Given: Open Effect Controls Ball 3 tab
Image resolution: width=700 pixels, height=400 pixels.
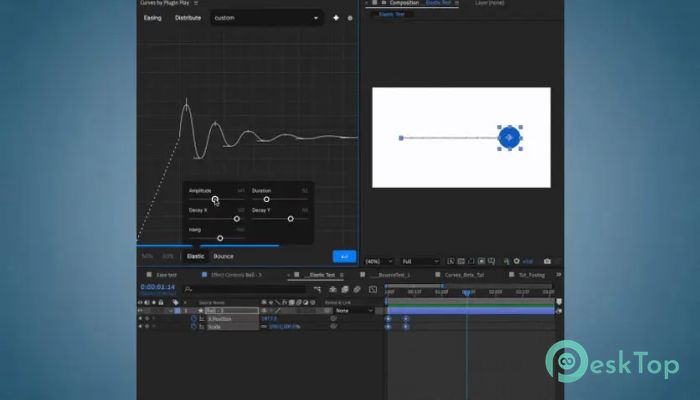Looking at the screenshot, I should (x=236, y=275).
